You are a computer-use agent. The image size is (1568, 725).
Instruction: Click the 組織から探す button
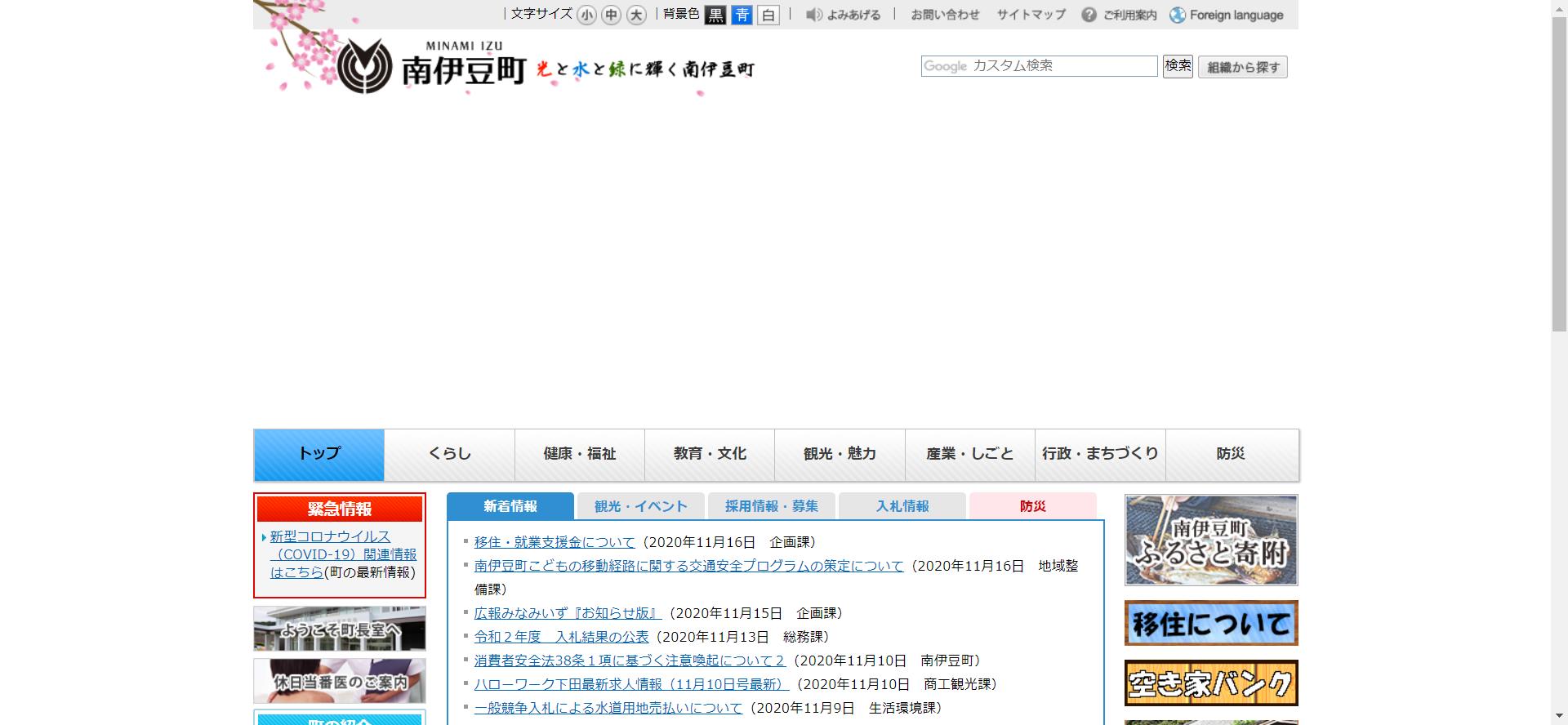(x=1242, y=67)
